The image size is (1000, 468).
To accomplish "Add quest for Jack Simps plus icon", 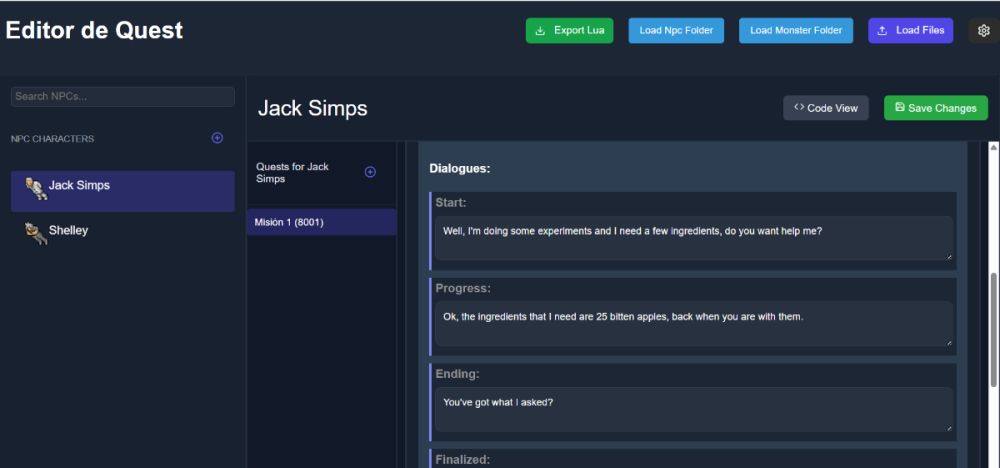I will click(x=370, y=172).
